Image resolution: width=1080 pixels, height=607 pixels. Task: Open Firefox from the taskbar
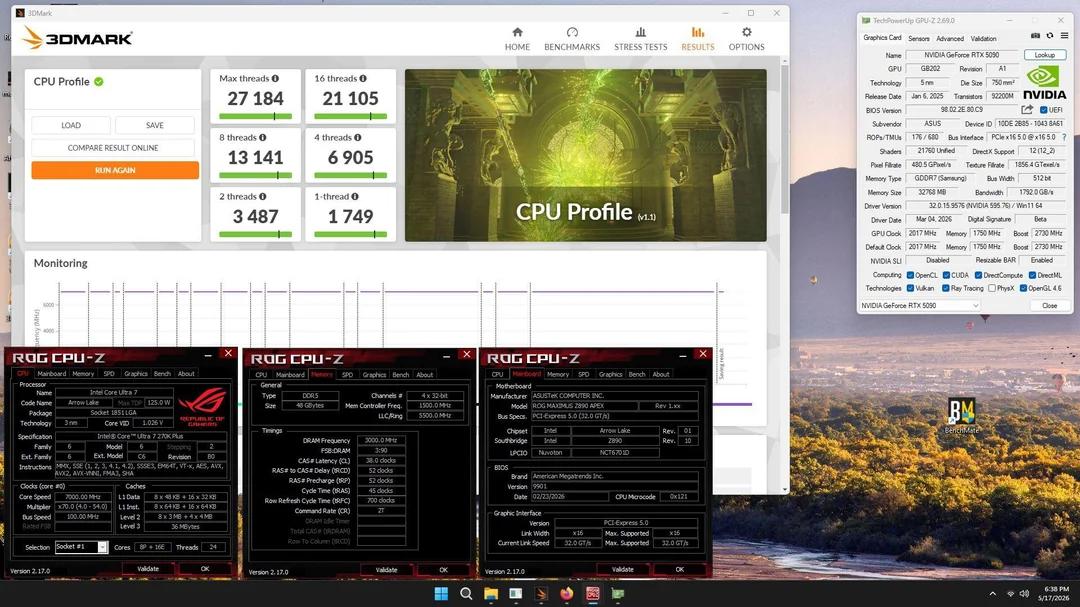(x=567, y=594)
